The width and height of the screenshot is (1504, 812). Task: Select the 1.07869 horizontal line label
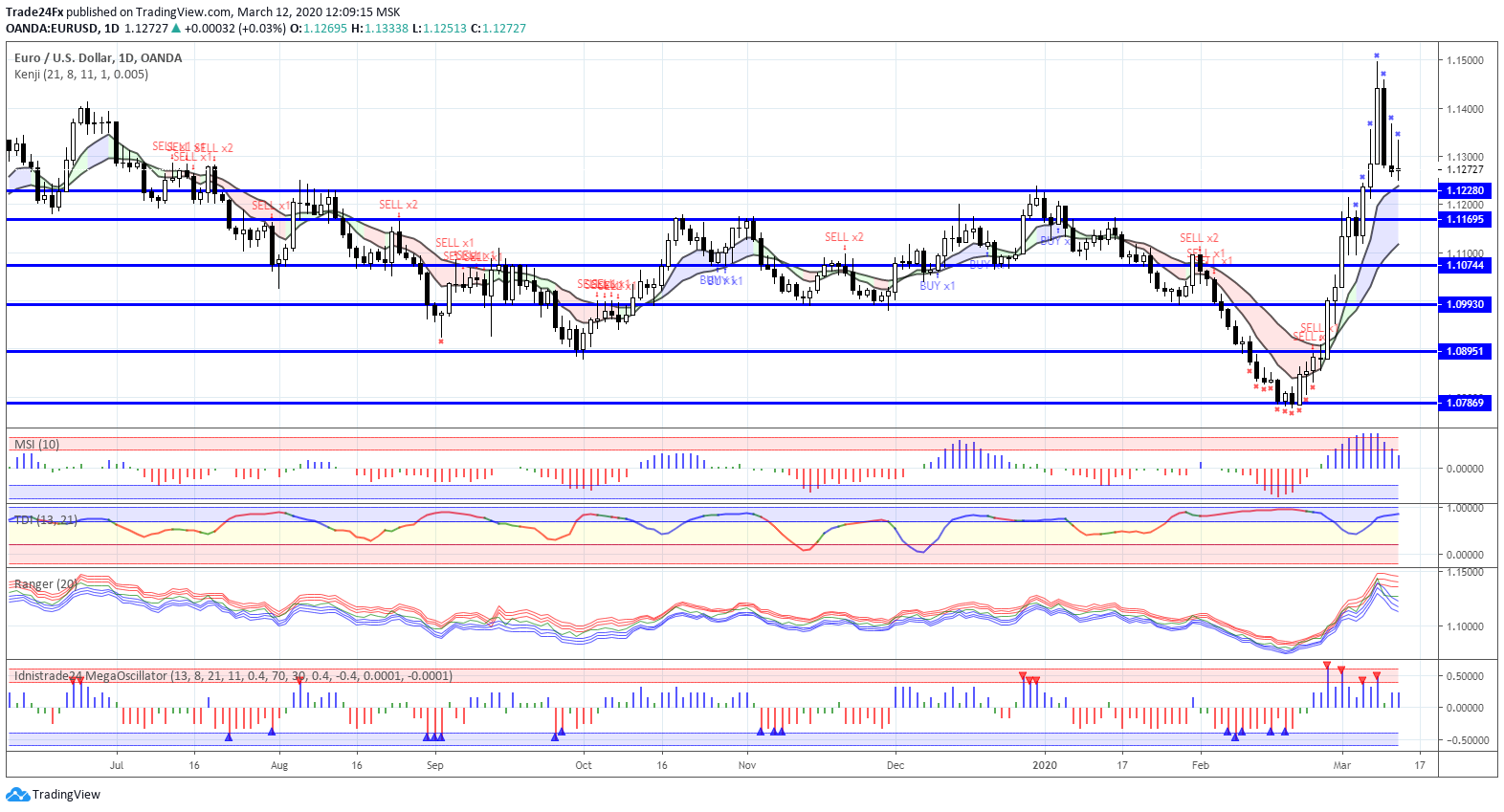[1464, 404]
